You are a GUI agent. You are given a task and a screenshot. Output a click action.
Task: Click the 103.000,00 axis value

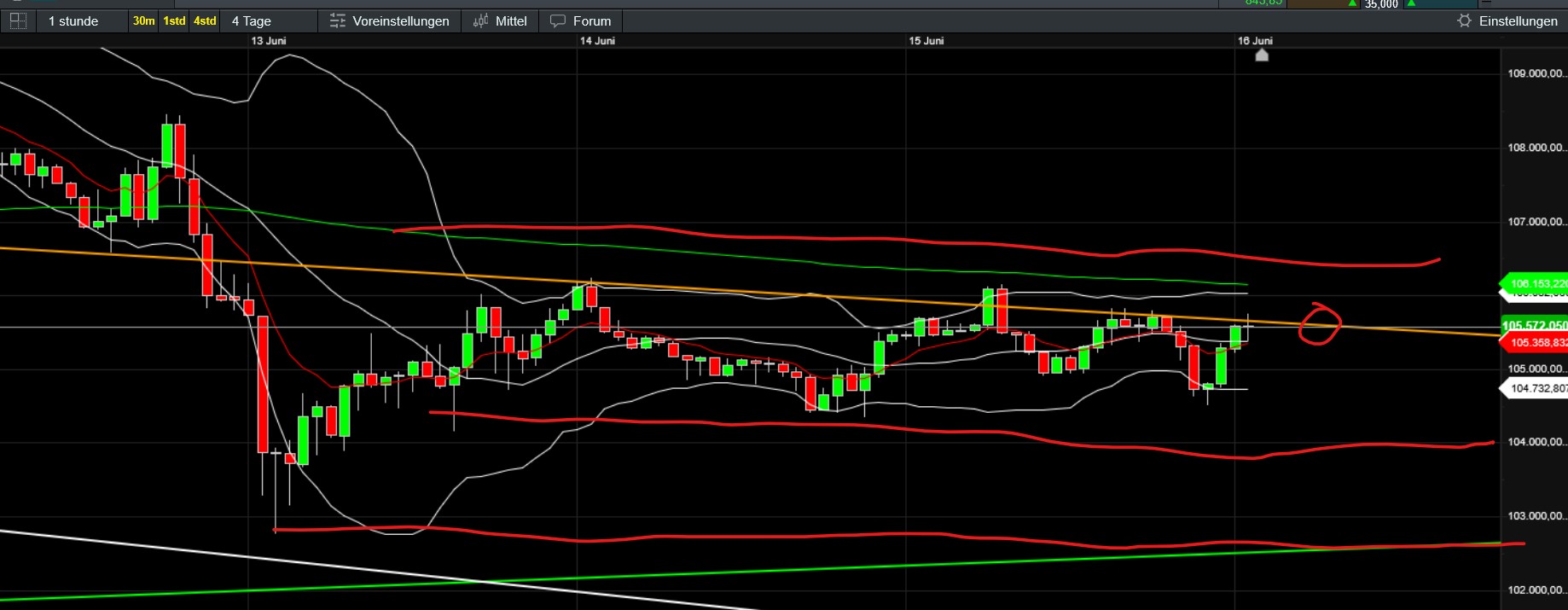(1536, 516)
